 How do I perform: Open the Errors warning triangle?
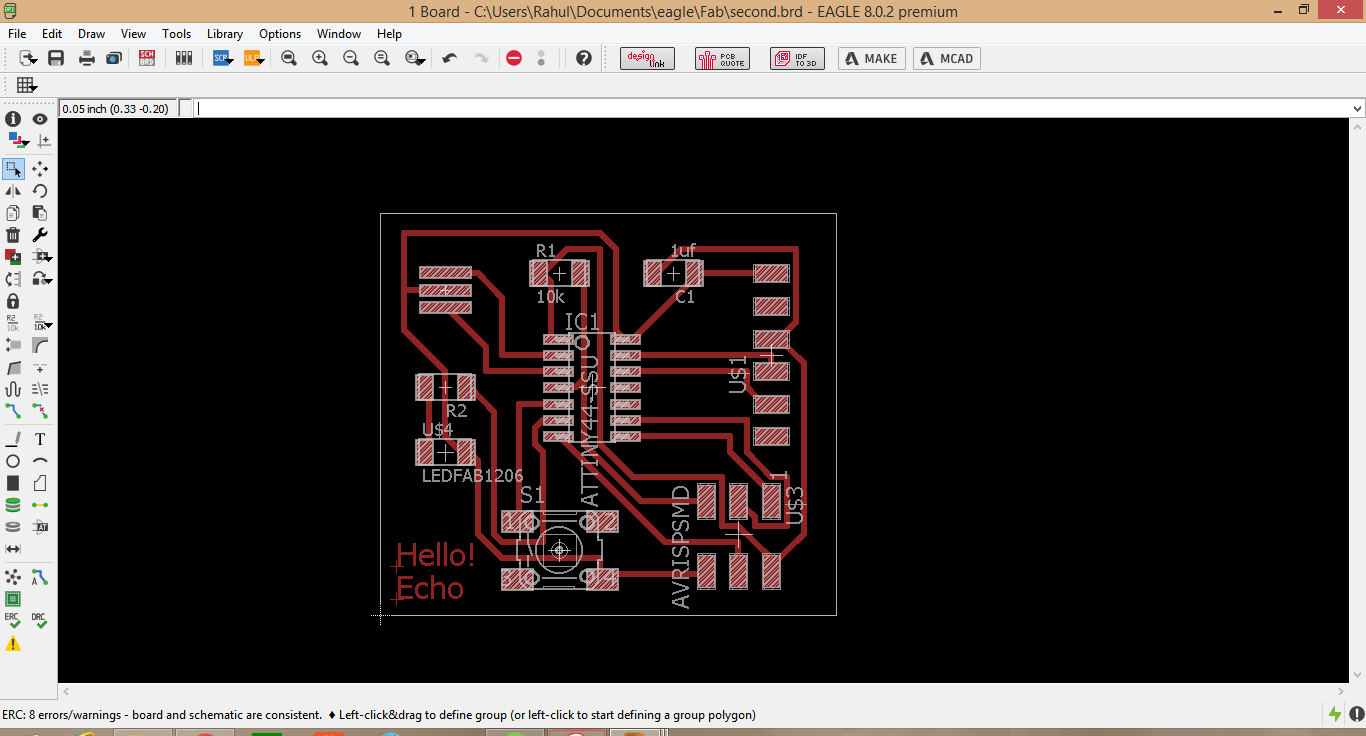pyautogui.click(x=13, y=644)
